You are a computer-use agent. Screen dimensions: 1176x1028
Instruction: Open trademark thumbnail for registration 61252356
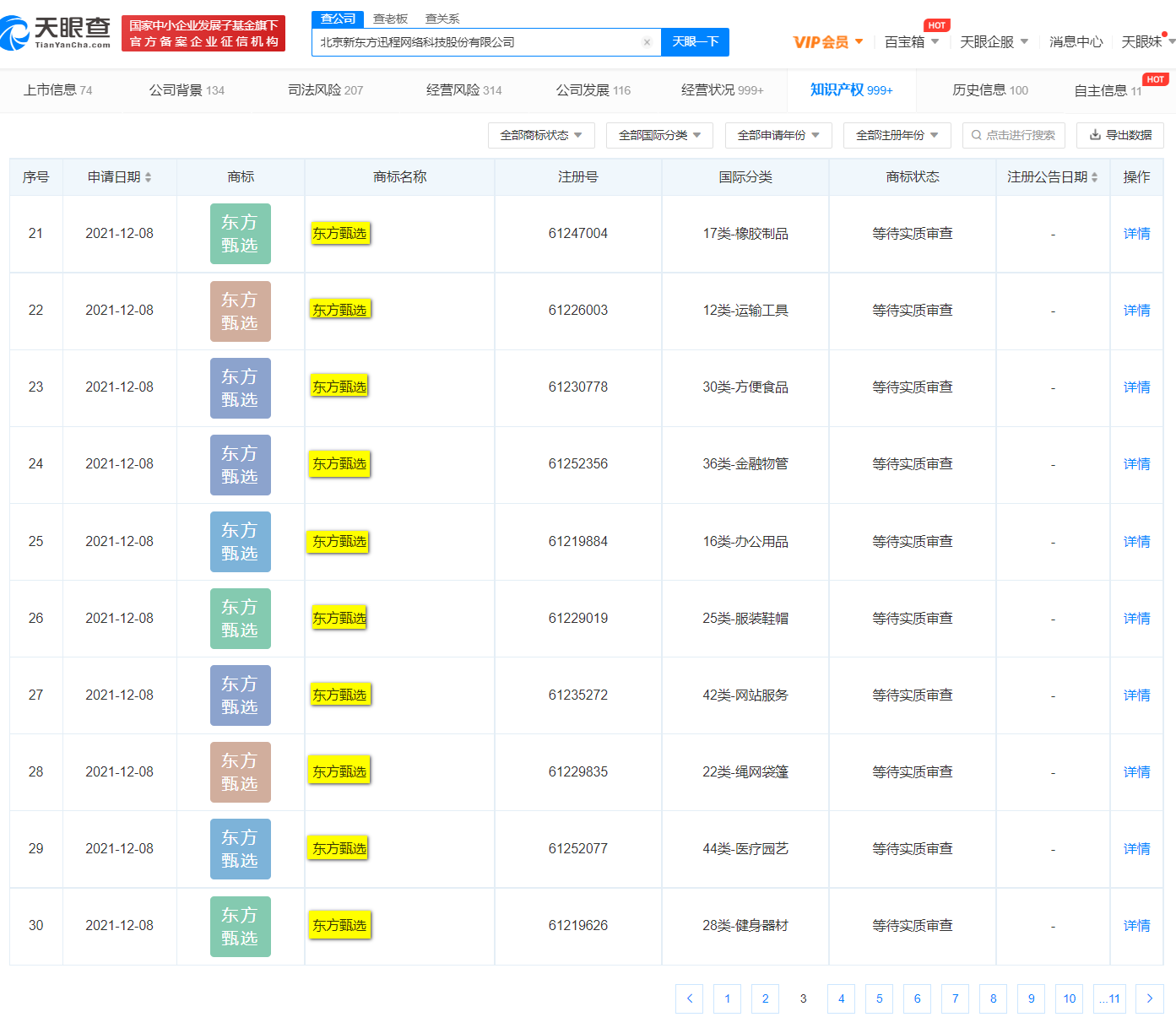241,465
